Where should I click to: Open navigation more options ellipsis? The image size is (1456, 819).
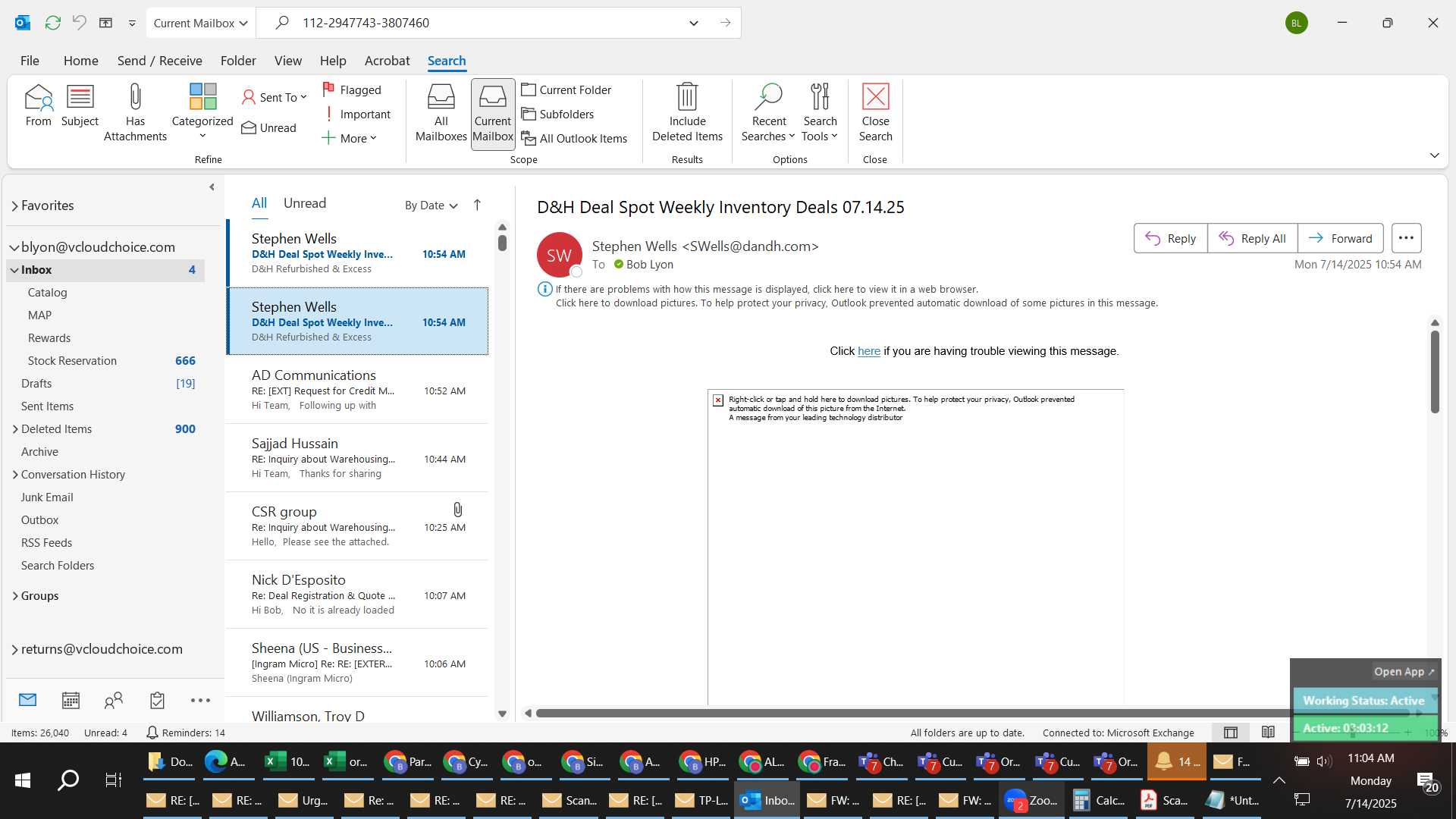click(200, 700)
